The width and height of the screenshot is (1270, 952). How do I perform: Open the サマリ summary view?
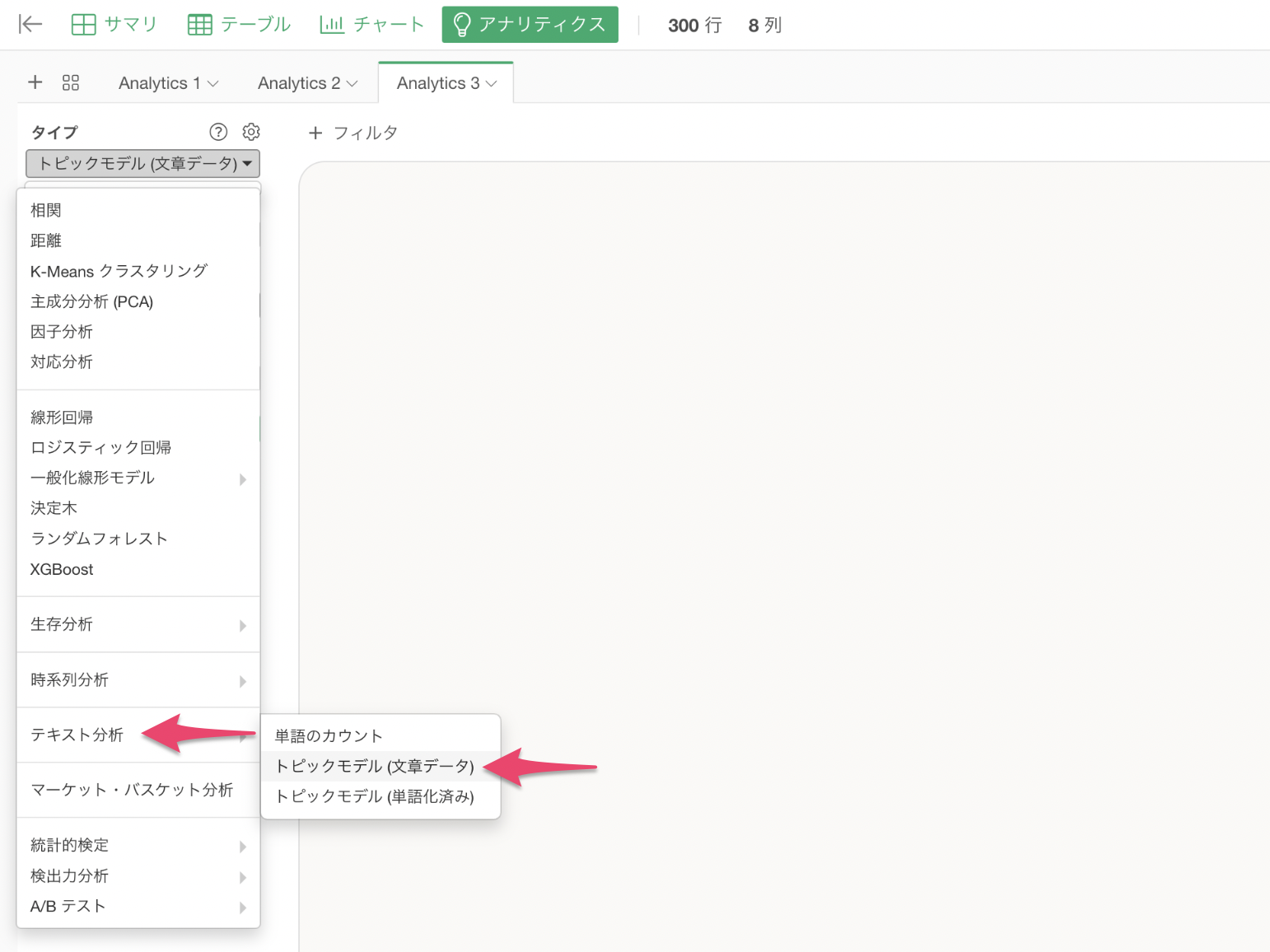[x=114, y=25]
